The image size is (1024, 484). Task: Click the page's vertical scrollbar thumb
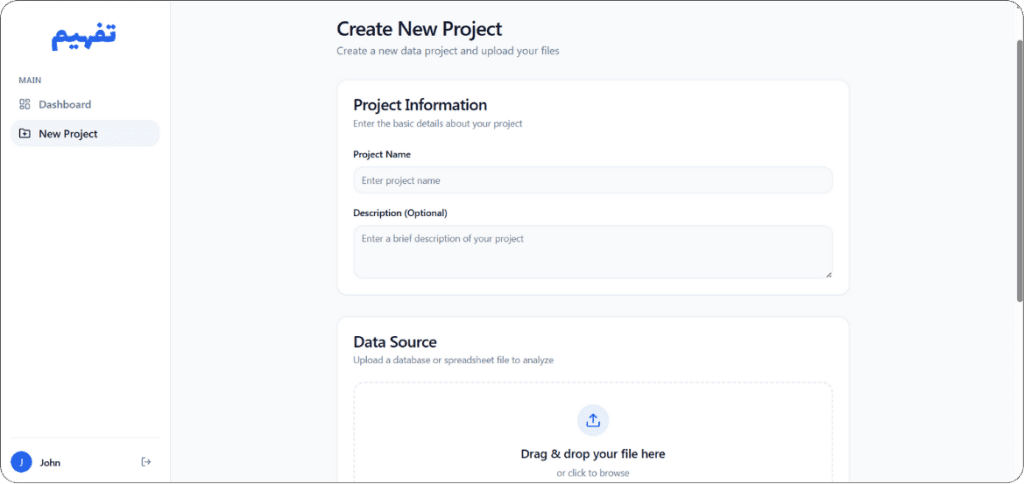click(1019, 170)
